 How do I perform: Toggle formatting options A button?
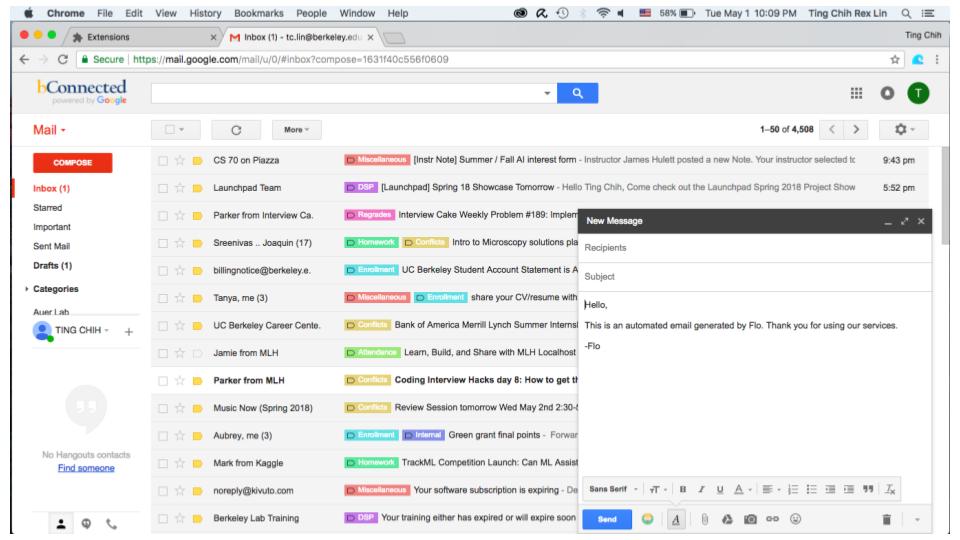[676, 519]
